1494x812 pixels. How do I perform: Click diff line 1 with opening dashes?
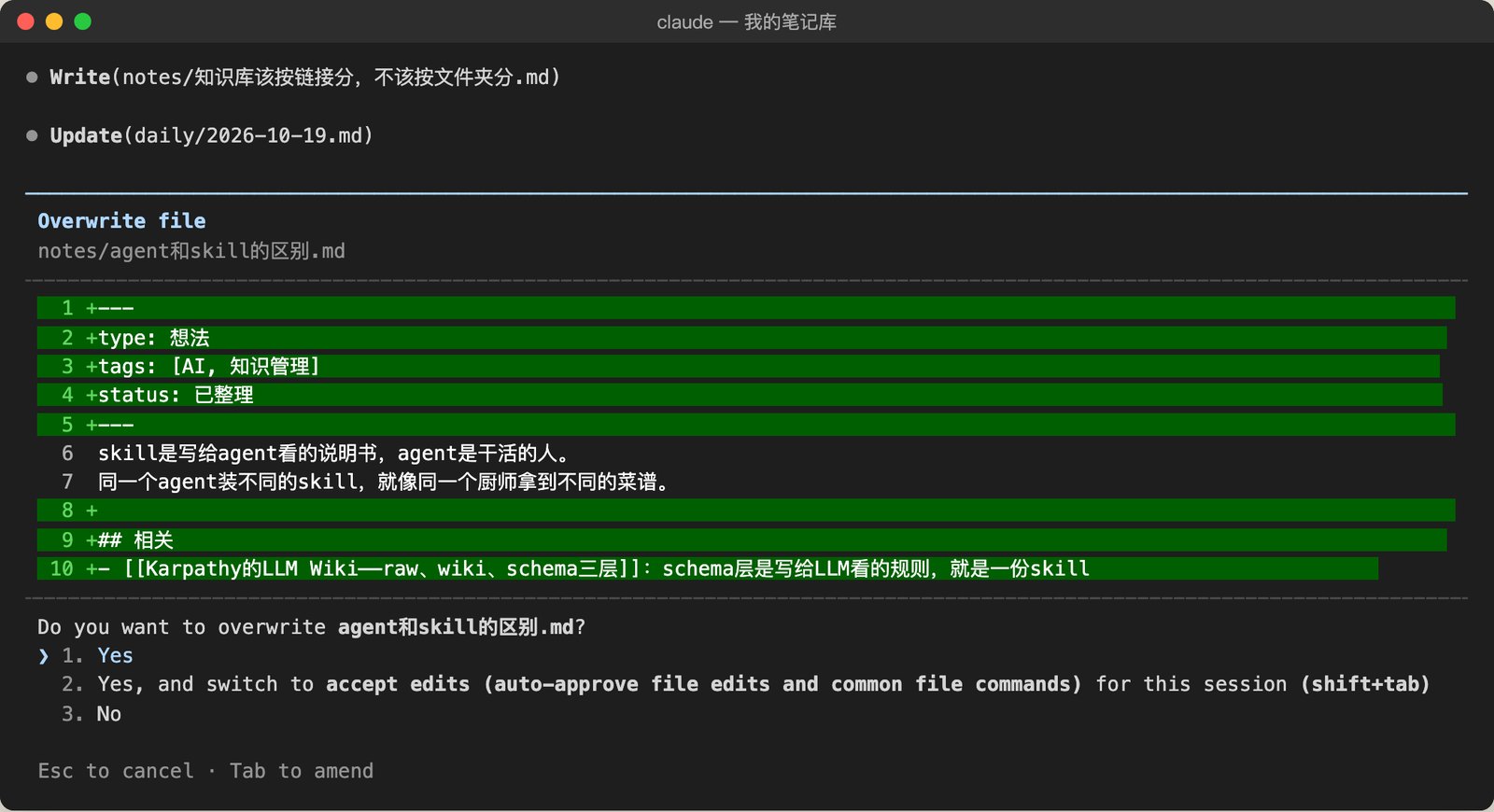pos(746,308)
